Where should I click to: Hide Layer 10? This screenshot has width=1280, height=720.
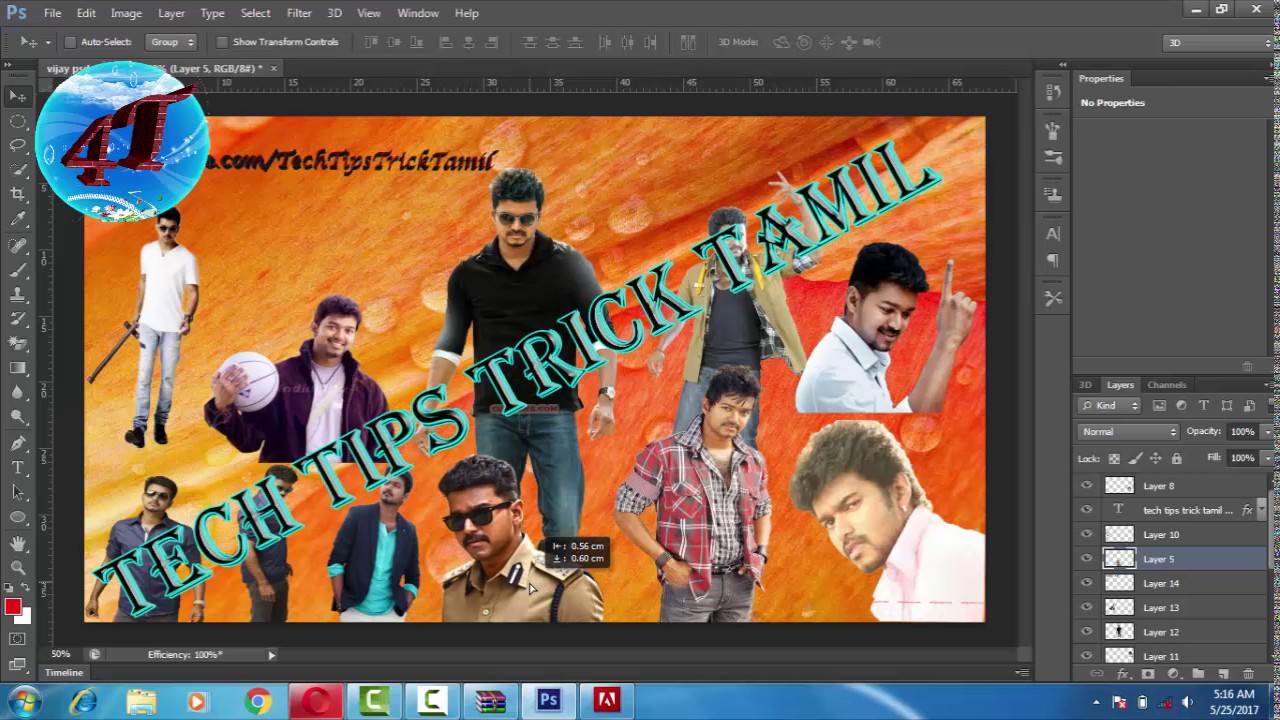point(1087,534)
